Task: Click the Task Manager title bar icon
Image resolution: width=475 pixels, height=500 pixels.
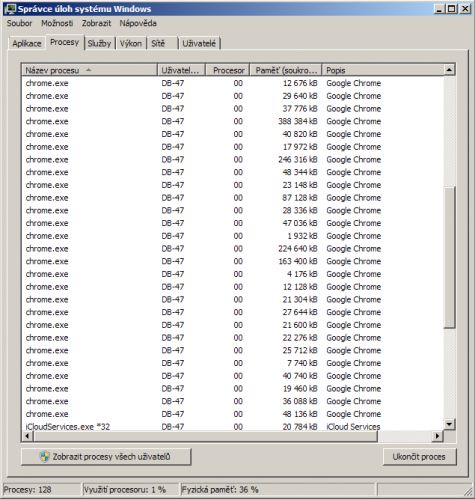Action: [x=10, y=9]
